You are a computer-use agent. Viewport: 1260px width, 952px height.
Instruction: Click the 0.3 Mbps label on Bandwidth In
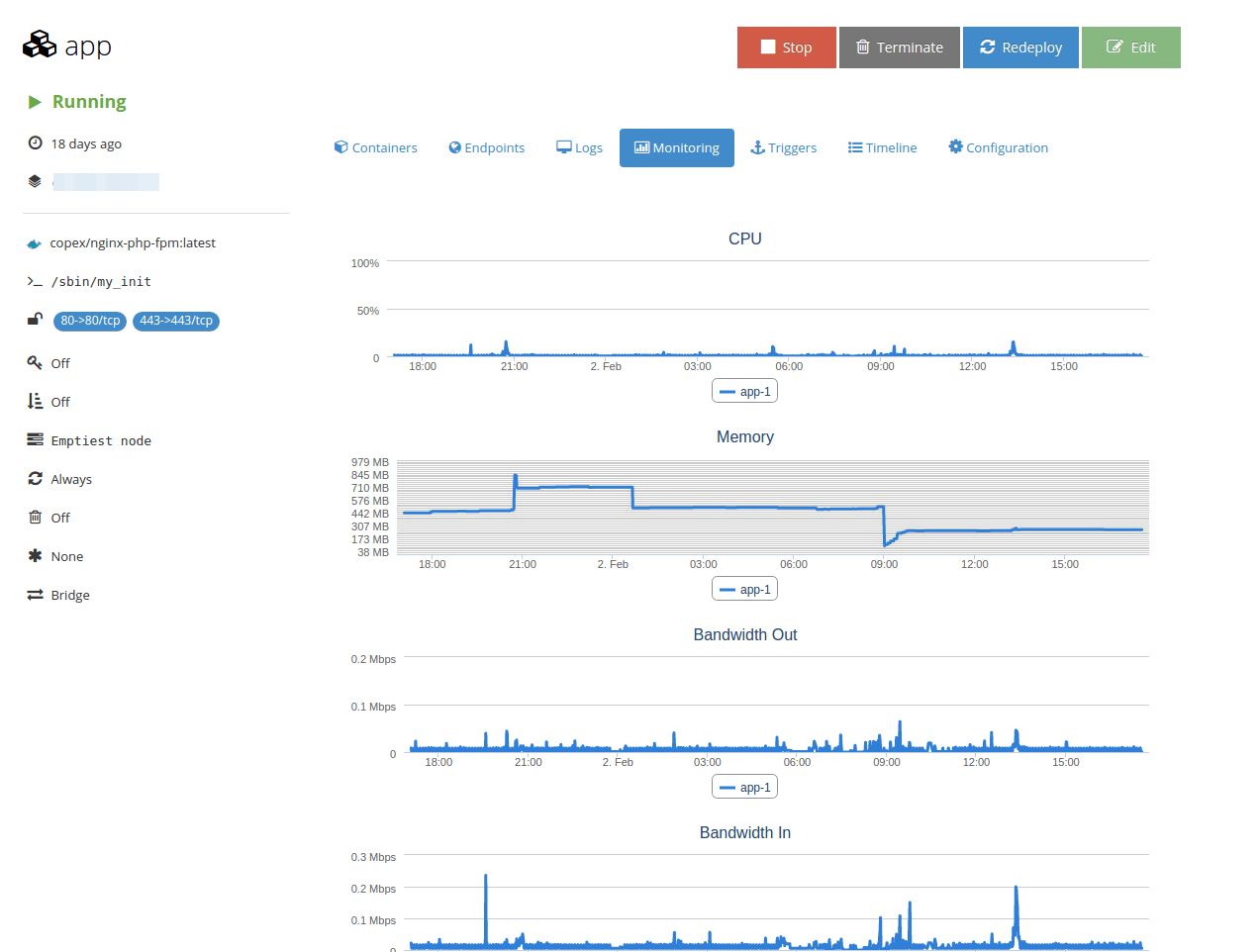373,857
